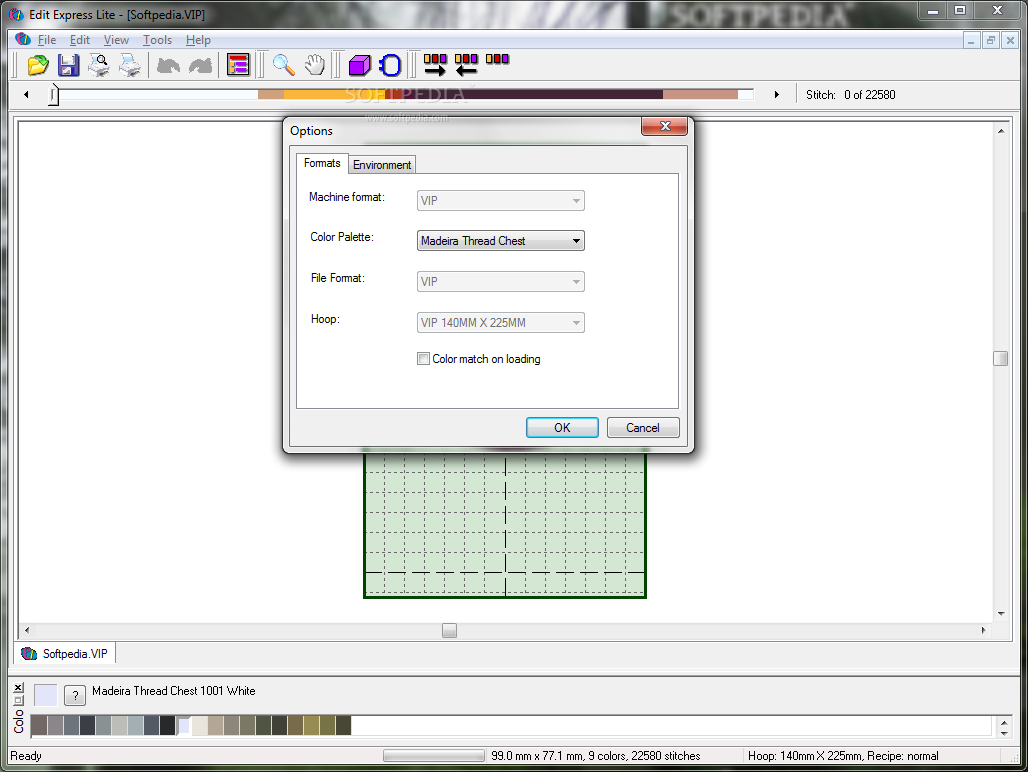Toggle the blue hoop display icon

[x=390, y=66]
